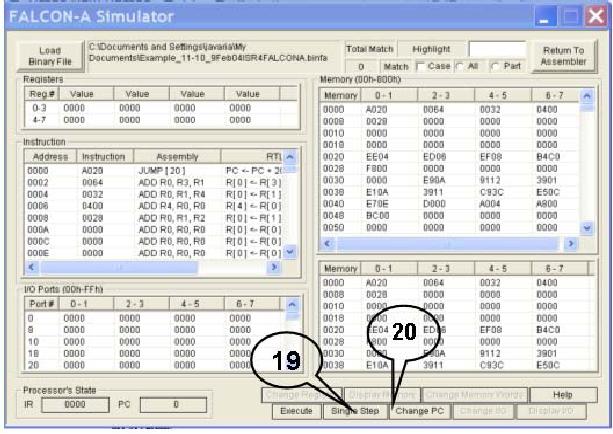The width and height of the screenshot is (613, 434).
Task: Click Instruction list scroll-up arrow
Action: coord(290,157)
